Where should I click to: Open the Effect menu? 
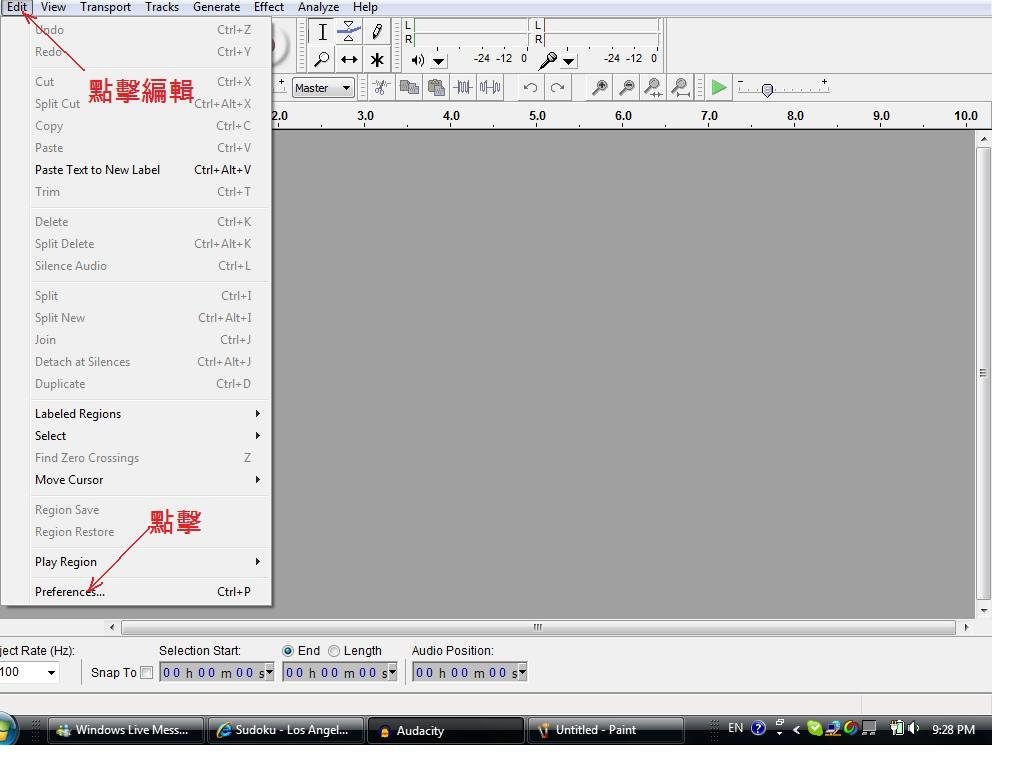pos(268,7)
